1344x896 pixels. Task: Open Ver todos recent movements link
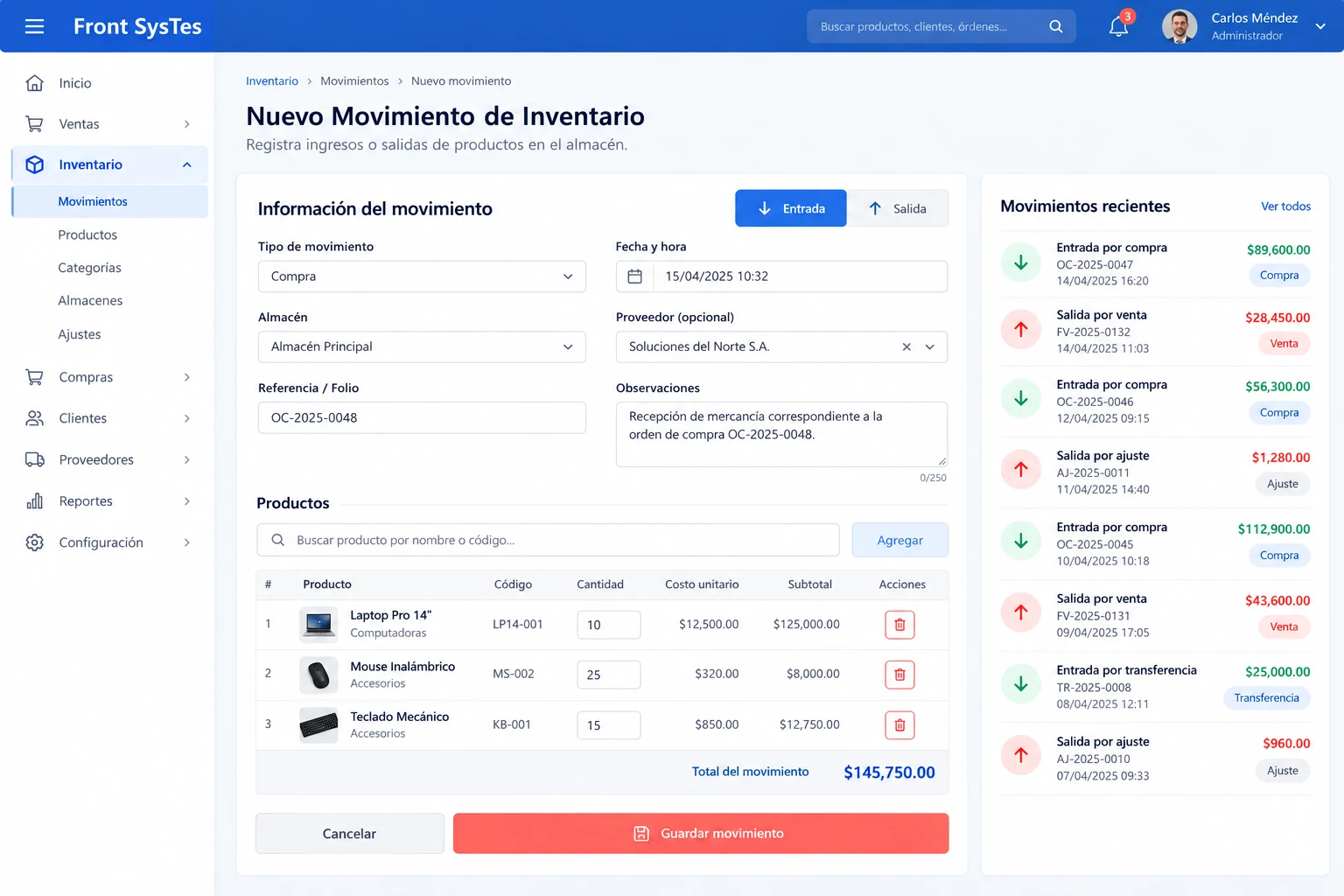click(1286, 206)
